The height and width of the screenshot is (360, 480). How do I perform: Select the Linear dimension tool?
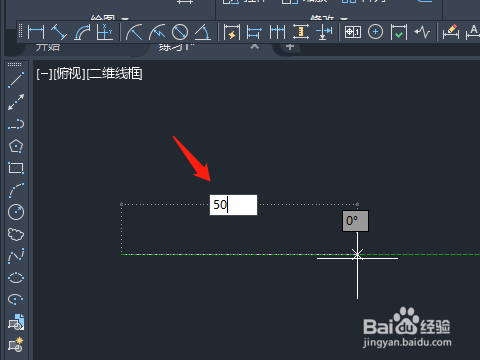coord(36,32)
